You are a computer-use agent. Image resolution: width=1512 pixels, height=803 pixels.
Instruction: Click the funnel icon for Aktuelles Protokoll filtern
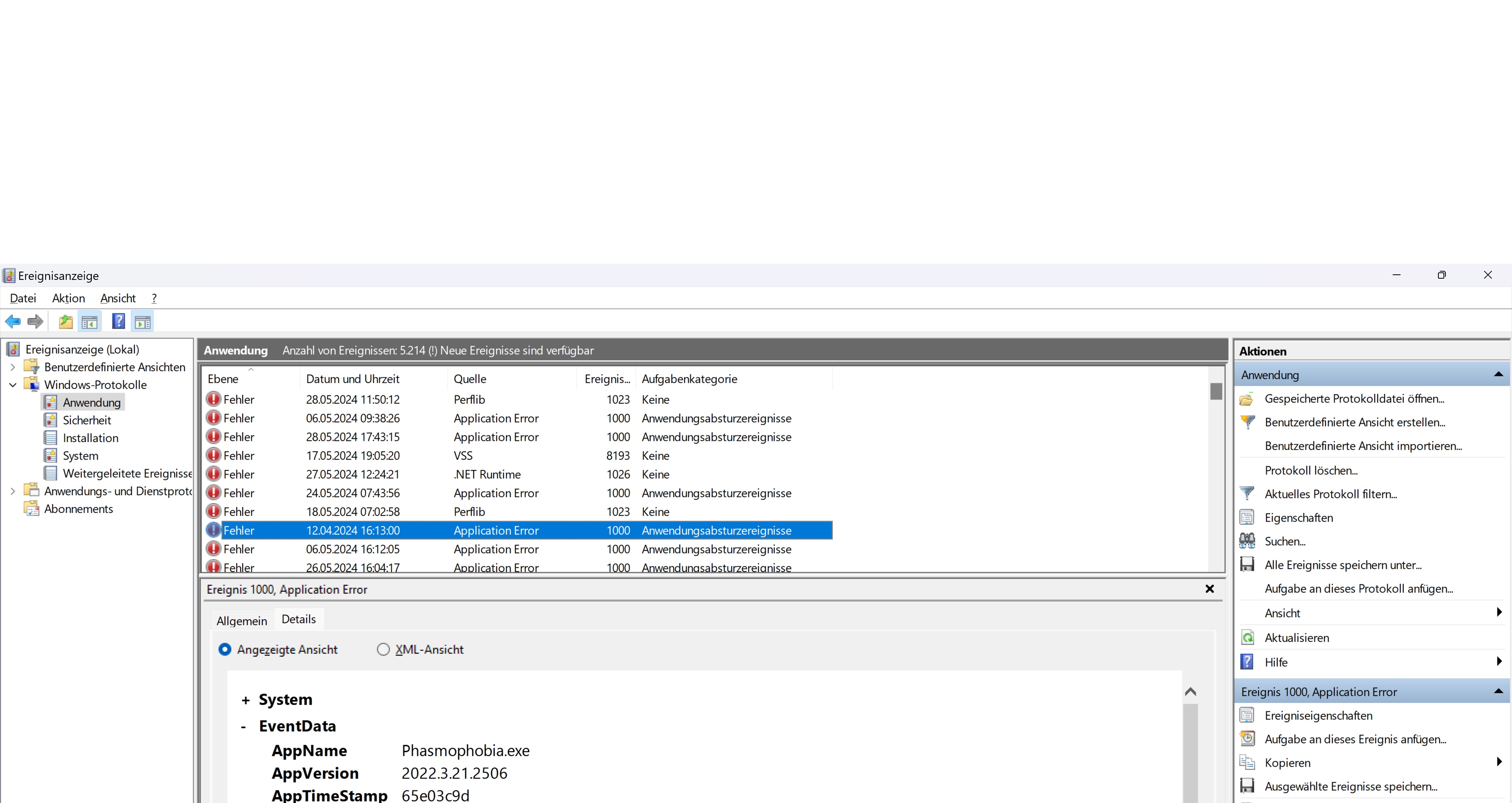(1247, 494)
